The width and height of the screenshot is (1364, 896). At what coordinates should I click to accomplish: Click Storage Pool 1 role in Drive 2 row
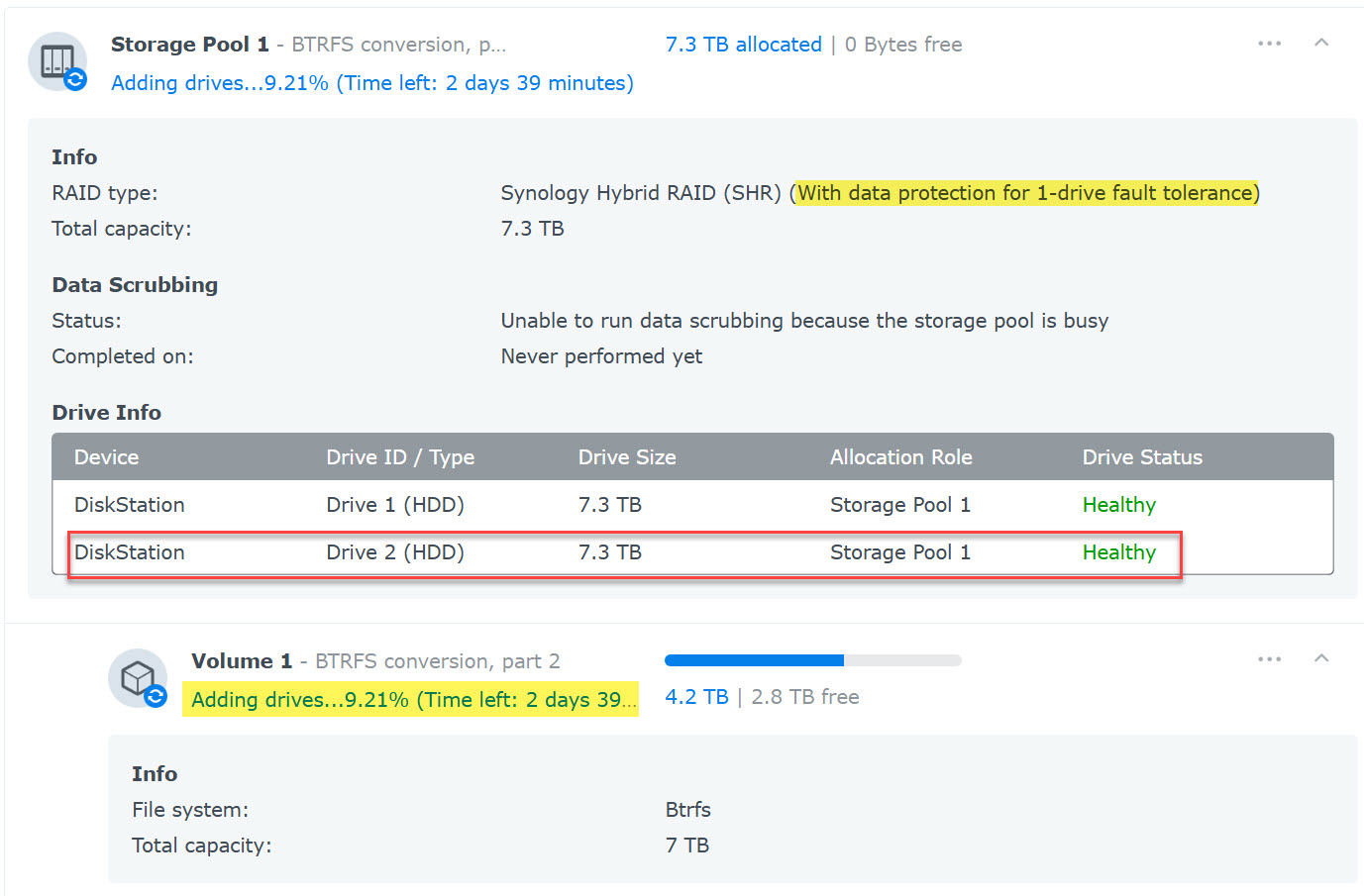[x=900, y=552]
